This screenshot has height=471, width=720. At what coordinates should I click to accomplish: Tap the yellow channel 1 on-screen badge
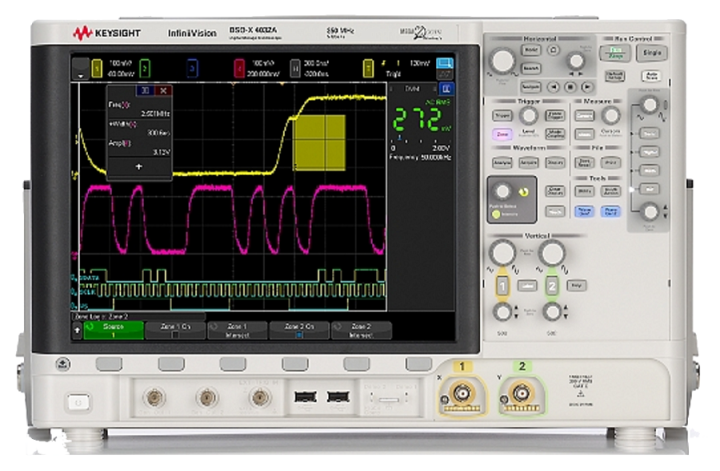(96, 69)
